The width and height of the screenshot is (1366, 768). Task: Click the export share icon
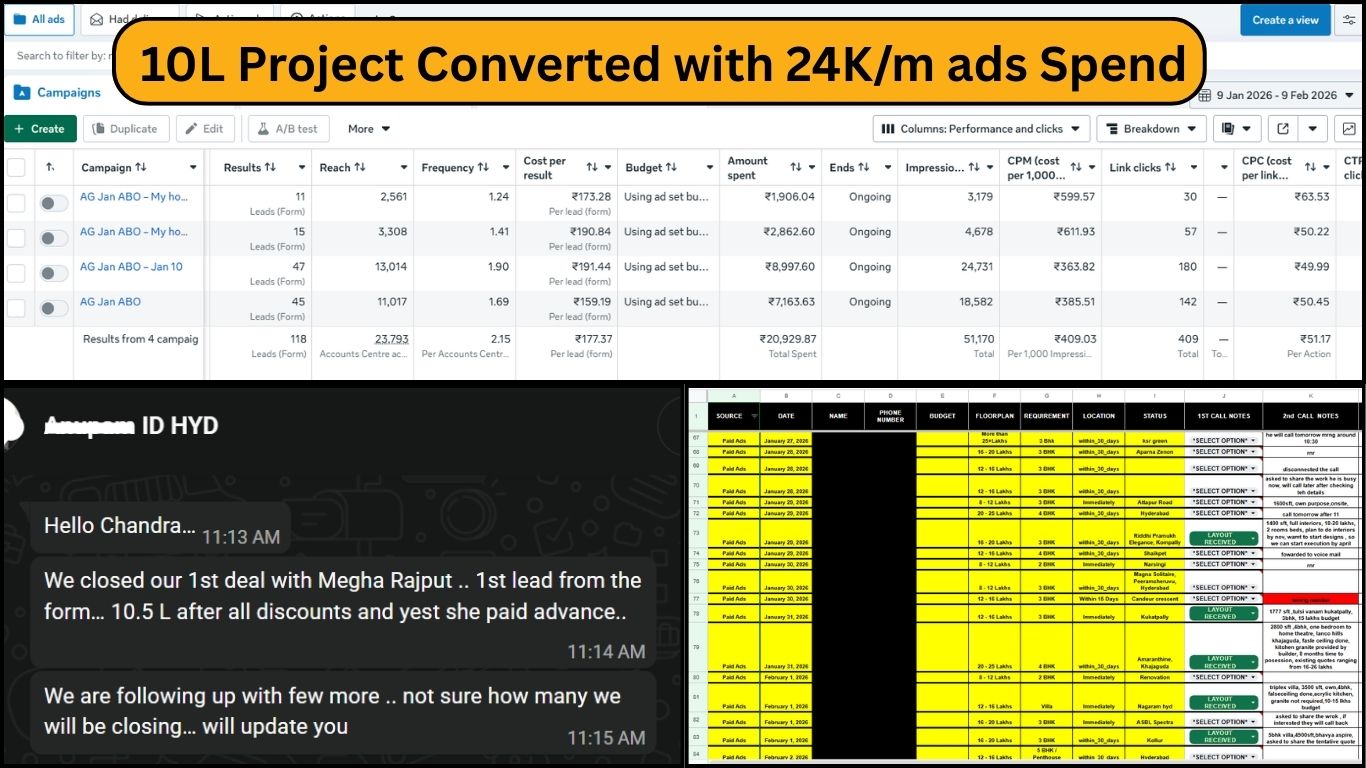[1283, 128]
